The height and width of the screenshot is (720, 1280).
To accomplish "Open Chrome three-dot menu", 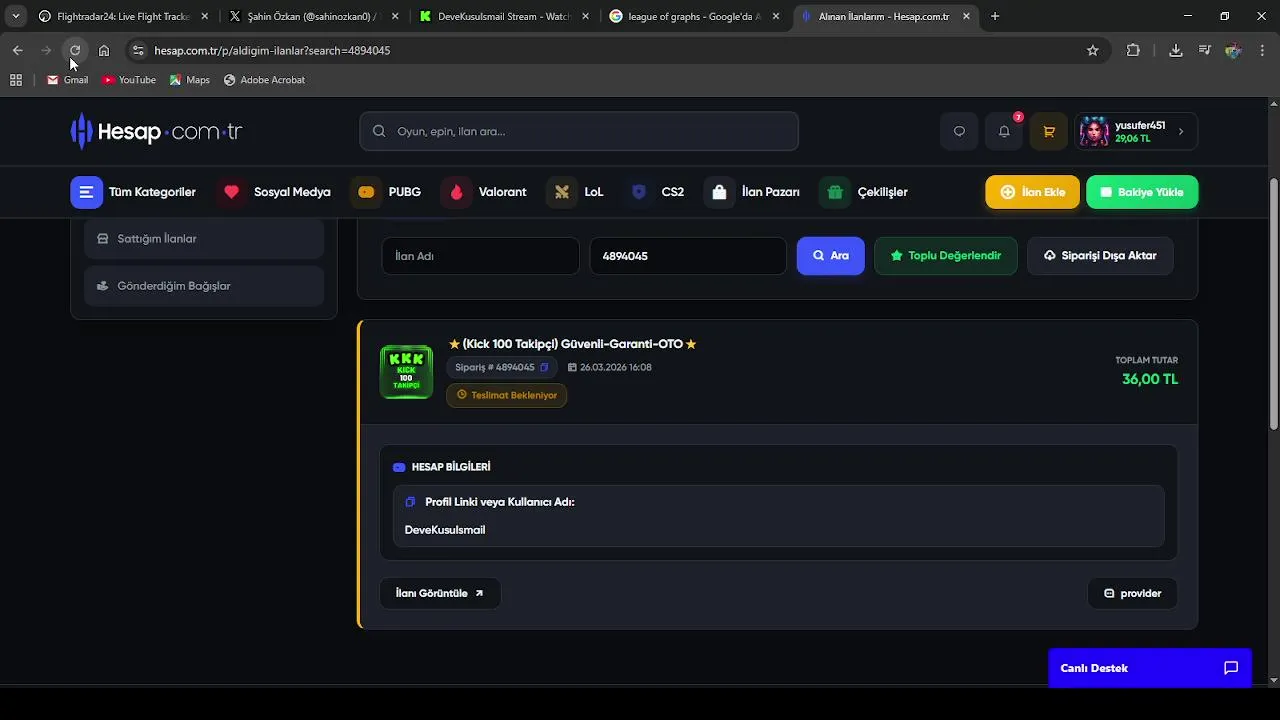I will click(1262, 50).
